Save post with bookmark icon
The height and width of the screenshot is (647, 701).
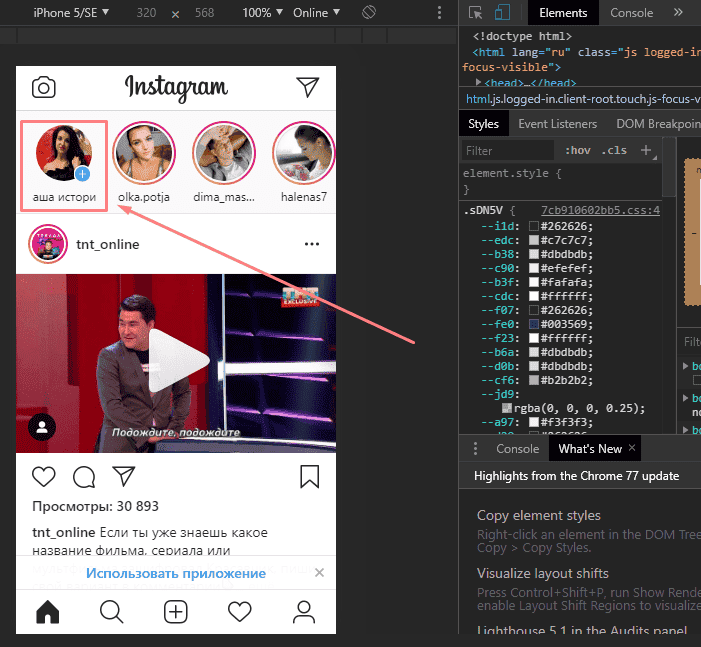point(309,476)
